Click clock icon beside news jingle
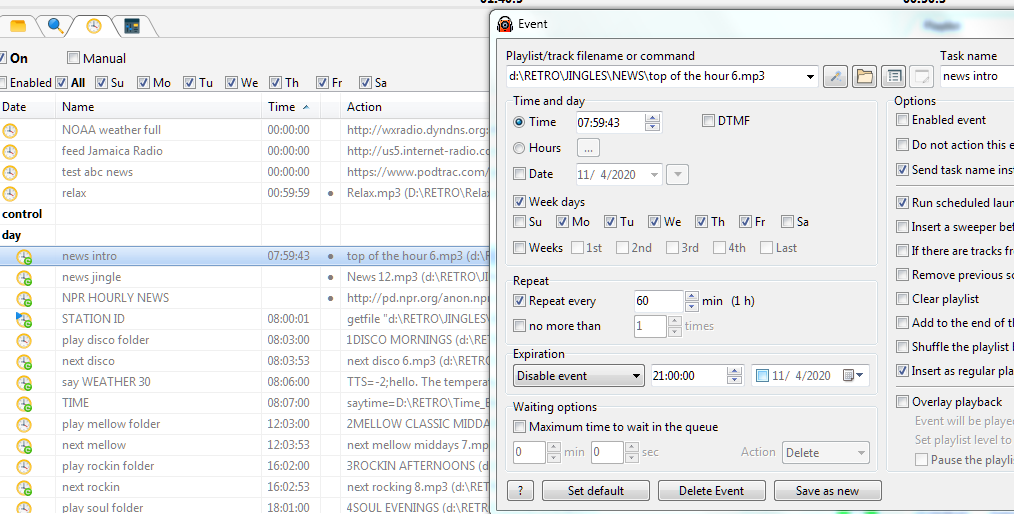 click(x=24, y=278)
